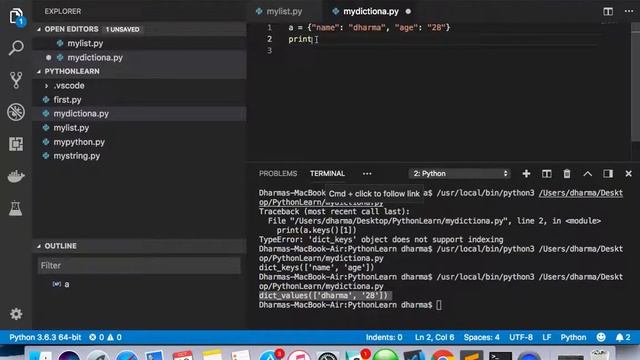
Task: Switch to the Problems panel tab
Action: click(278, 173)
